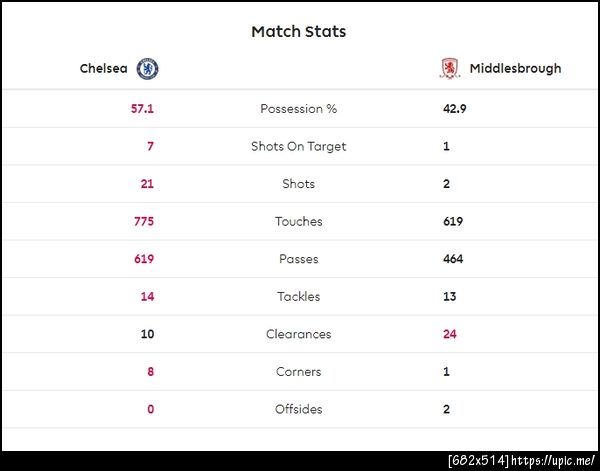Click the Possession % stat label
The image size is (600, 471).
(298, 109)
